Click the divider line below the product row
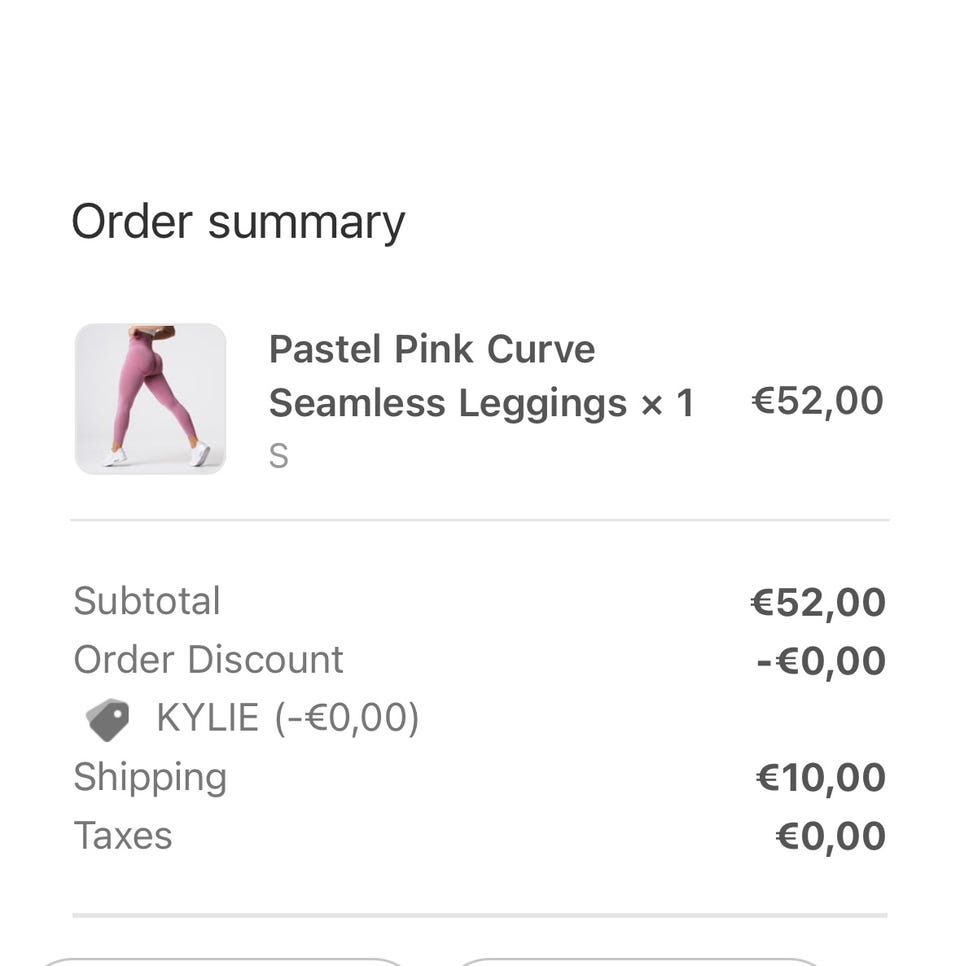Screen dimensions: 960x966 point(480,520)
